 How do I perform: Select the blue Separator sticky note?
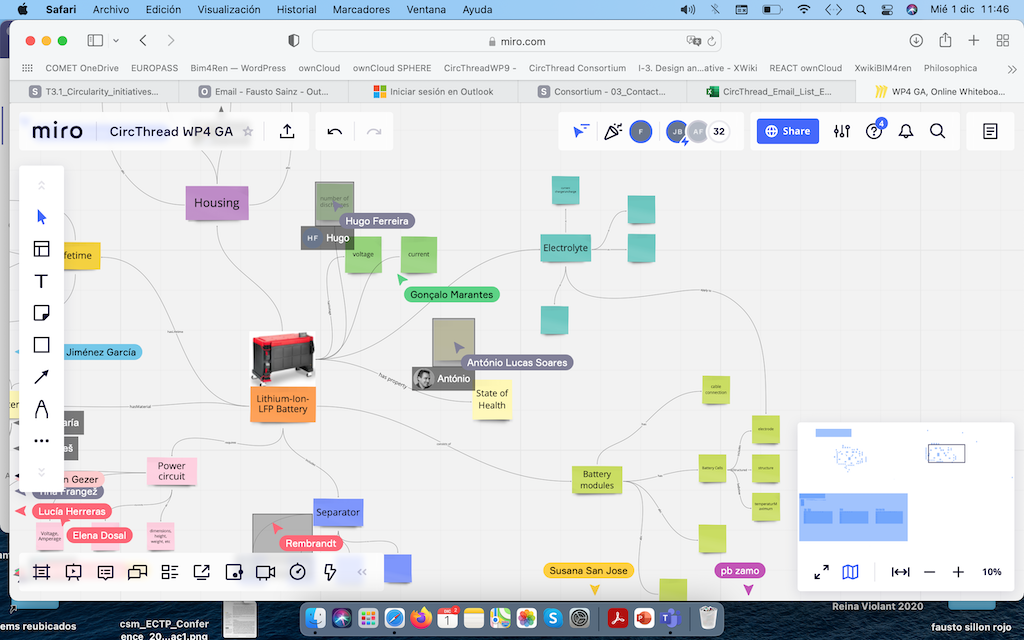[x=338, y=513]
